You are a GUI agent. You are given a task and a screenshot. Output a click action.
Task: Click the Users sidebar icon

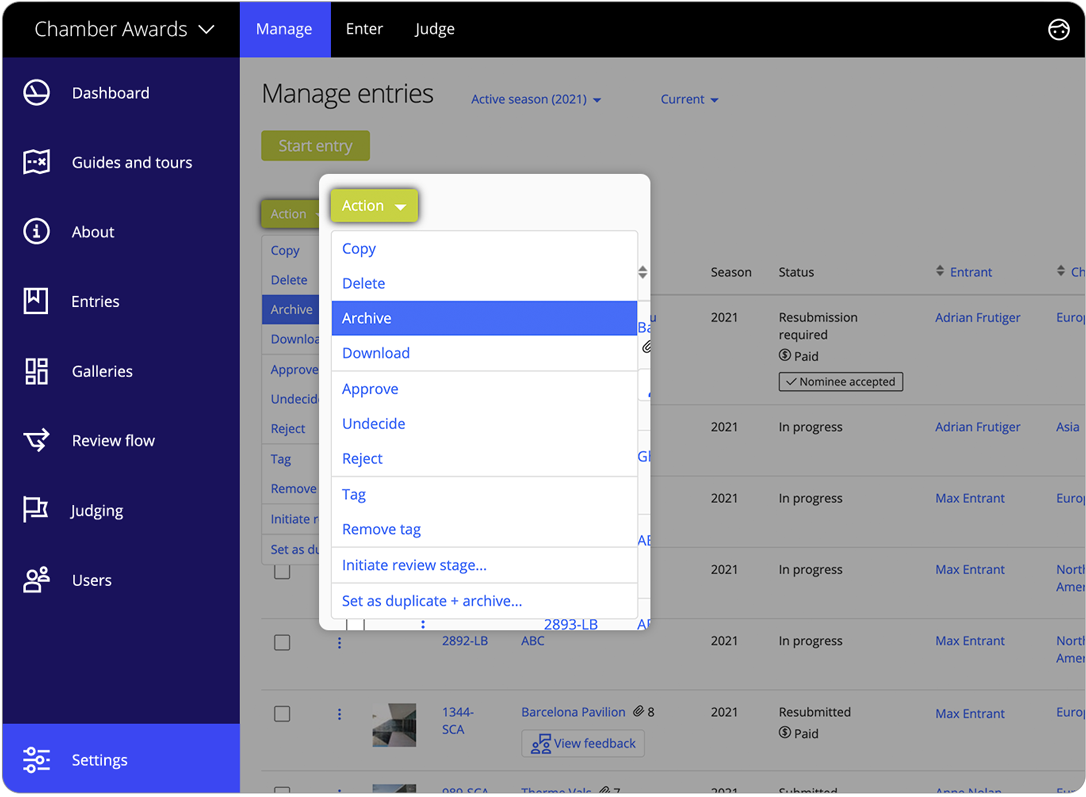click(36, 580)
